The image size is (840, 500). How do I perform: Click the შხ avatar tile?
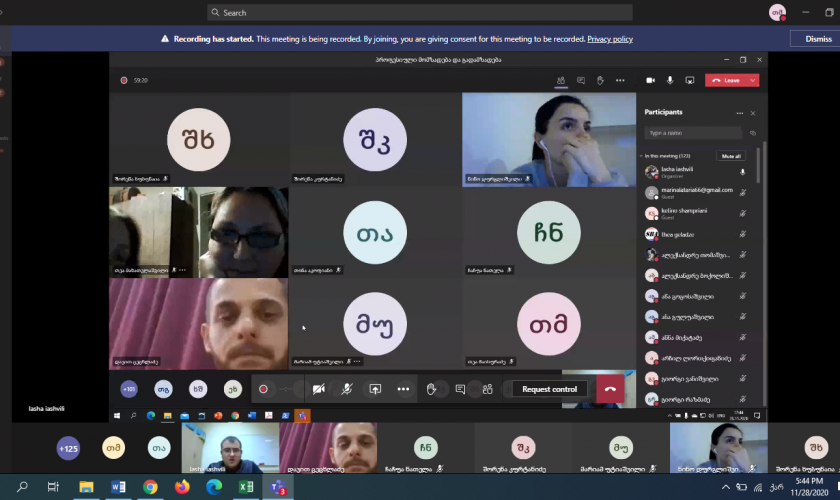point(199,140)
